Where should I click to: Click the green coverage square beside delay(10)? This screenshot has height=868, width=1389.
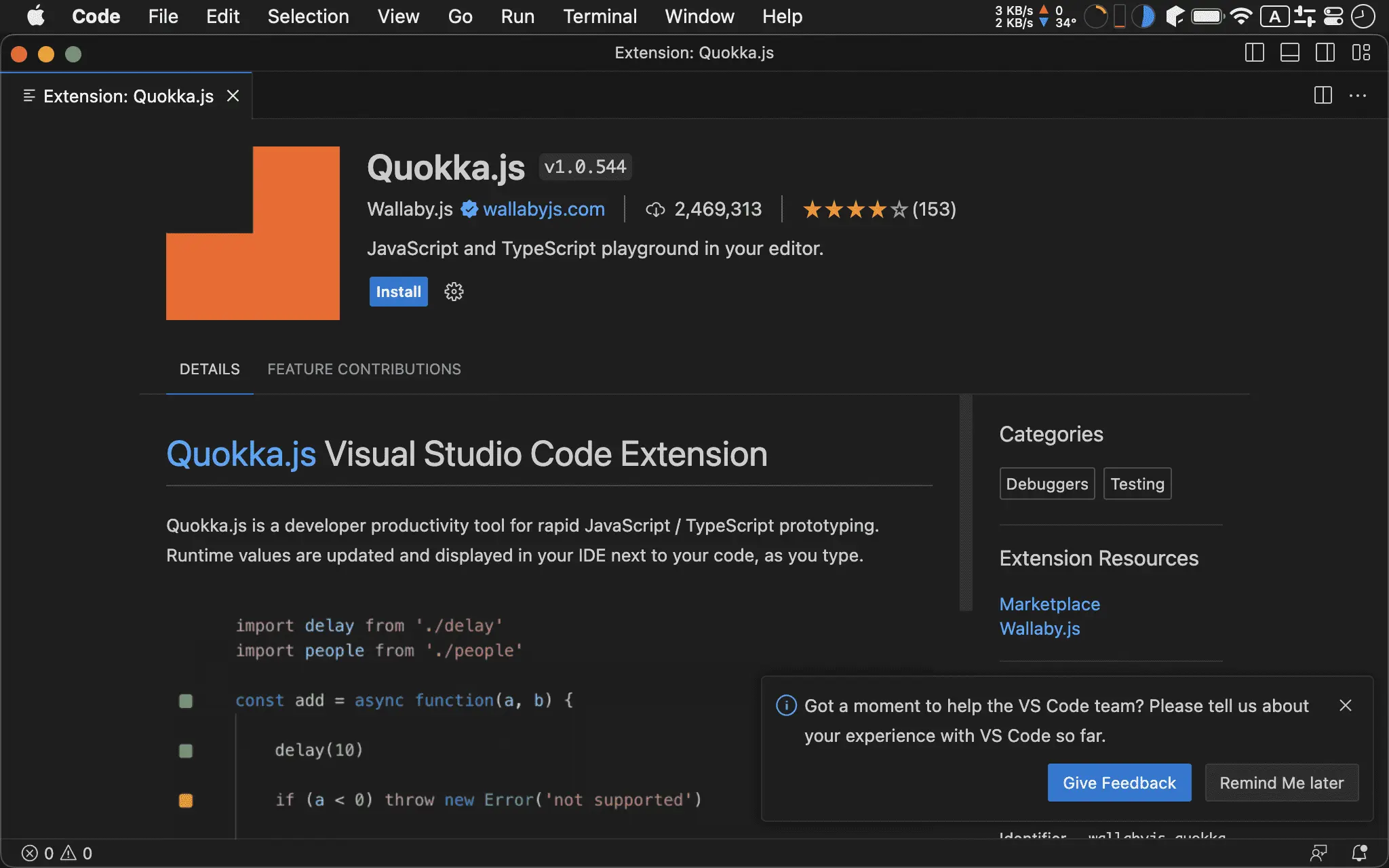185,751
